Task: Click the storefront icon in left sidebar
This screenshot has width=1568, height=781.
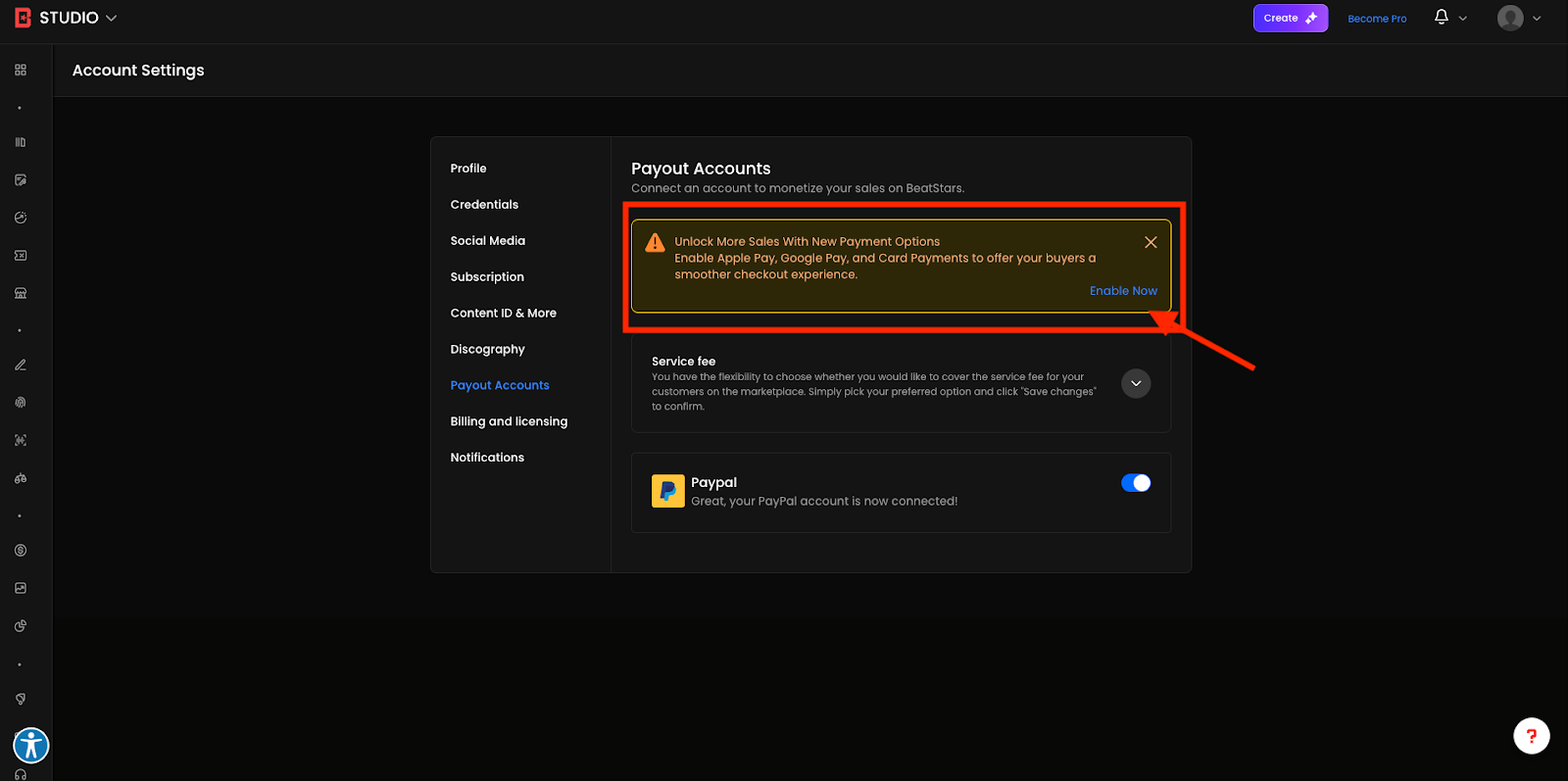Action: coord(21,293)
